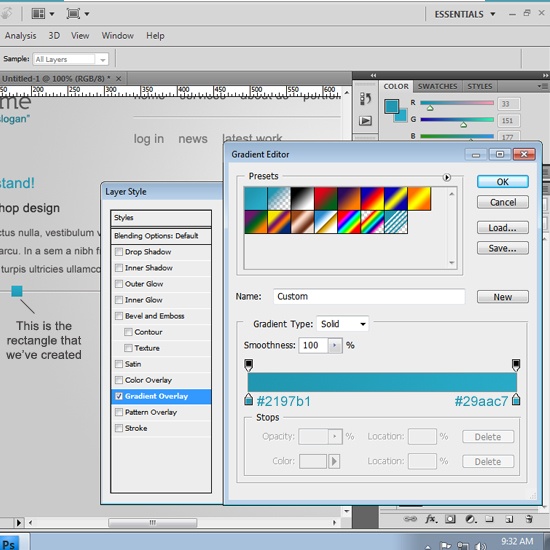
Task: Enable the Bevel and Emboss checkbox
Action: [119, 316]
